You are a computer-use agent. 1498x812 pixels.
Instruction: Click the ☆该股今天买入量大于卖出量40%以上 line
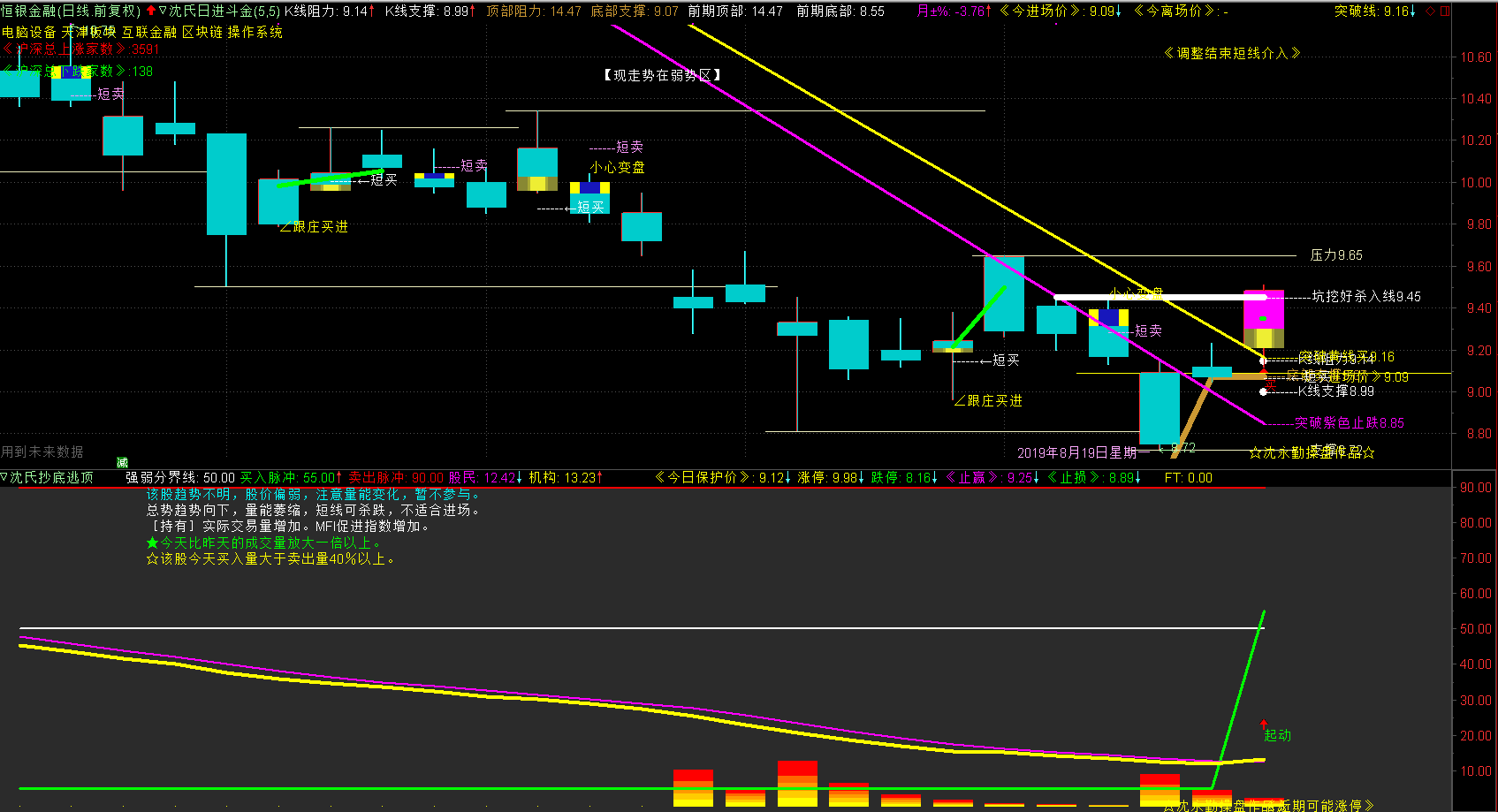pyautogui.click(x=271, y=559)
